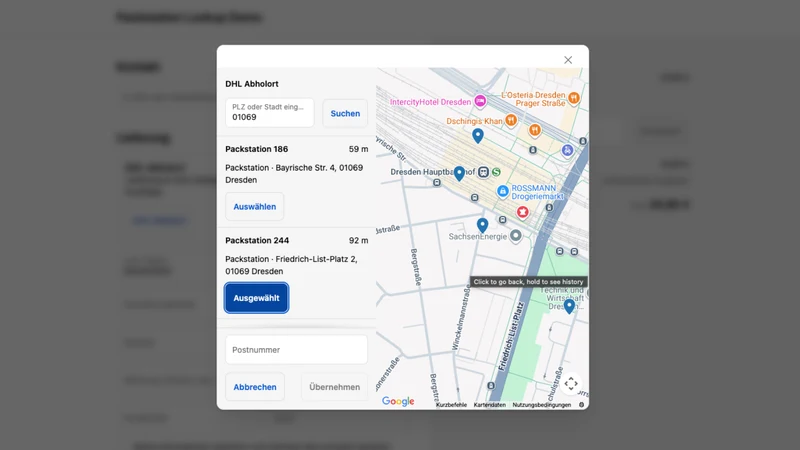This screenshot has height=450, width=800.
Task: Click the Packstation 186 title text
Action: click(x=257, y=149)
